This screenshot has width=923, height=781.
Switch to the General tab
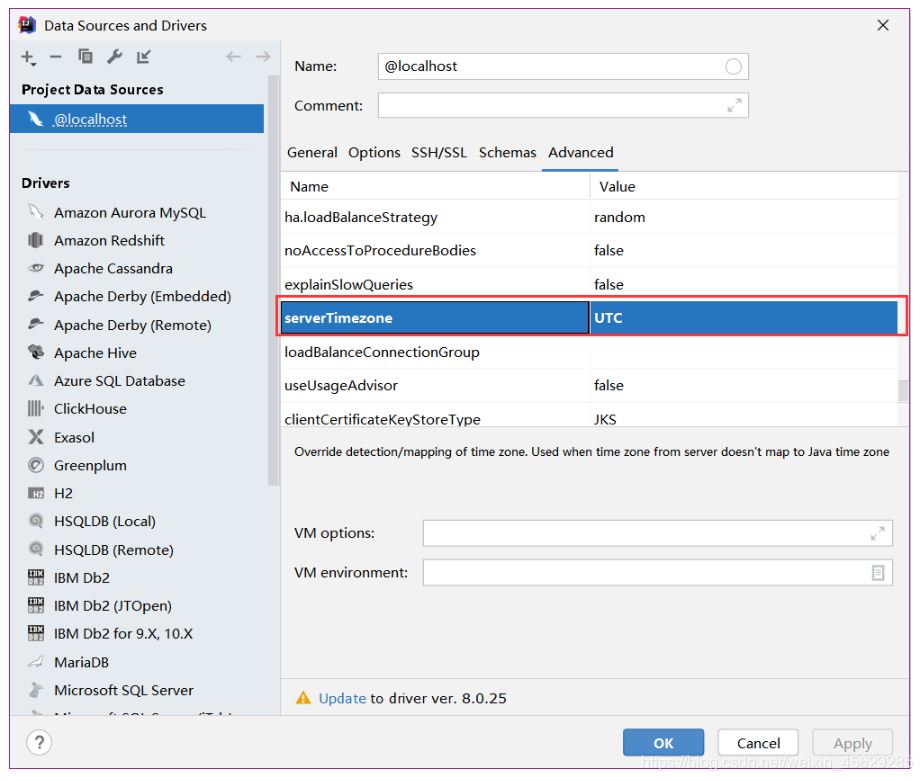click(x=312, y=152)
